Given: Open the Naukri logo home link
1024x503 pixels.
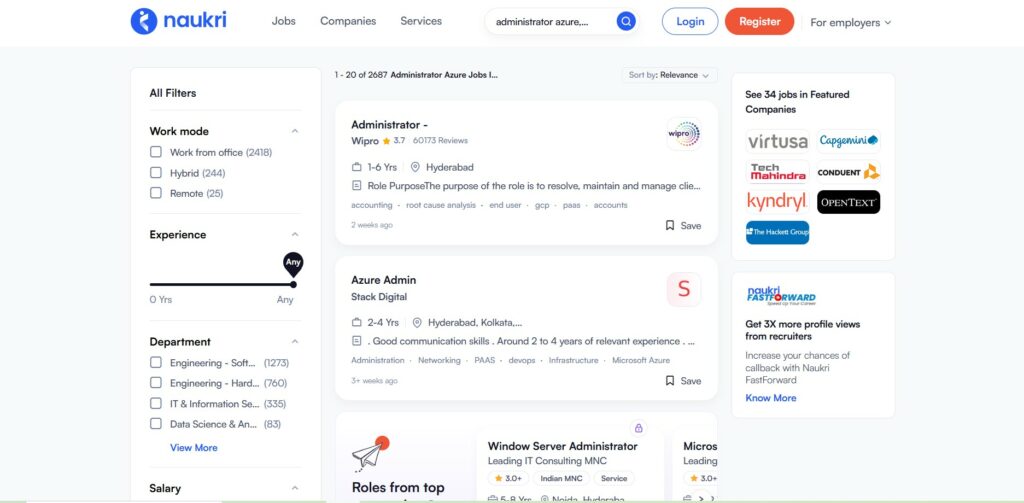Looking at the screenshot, I should 178,21.
